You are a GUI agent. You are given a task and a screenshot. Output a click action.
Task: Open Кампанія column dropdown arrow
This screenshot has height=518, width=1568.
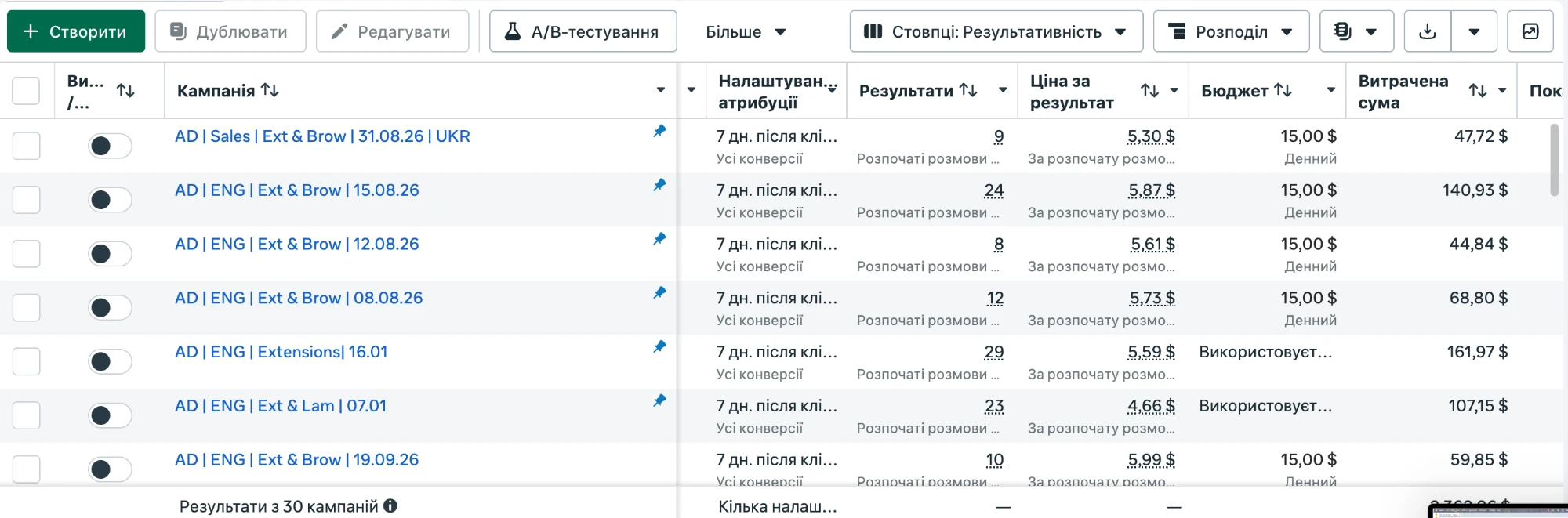(660, 90)
